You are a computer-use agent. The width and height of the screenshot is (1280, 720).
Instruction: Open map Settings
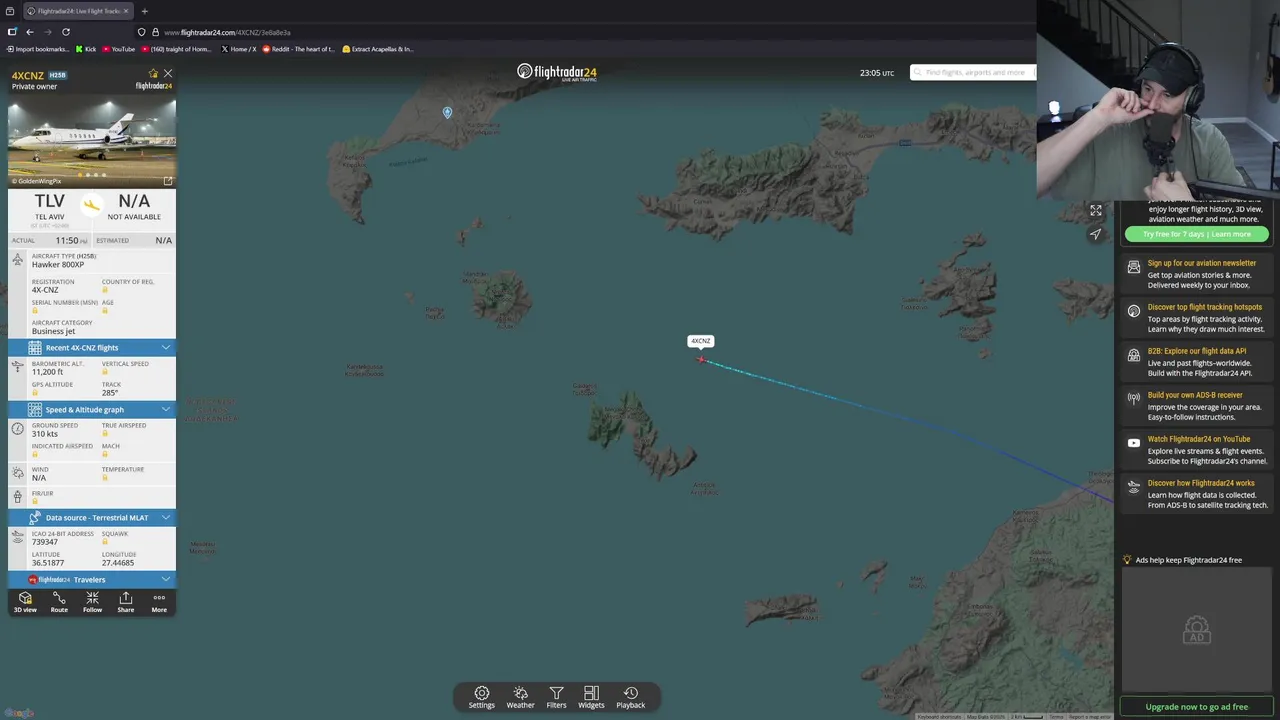pos(482,697)
